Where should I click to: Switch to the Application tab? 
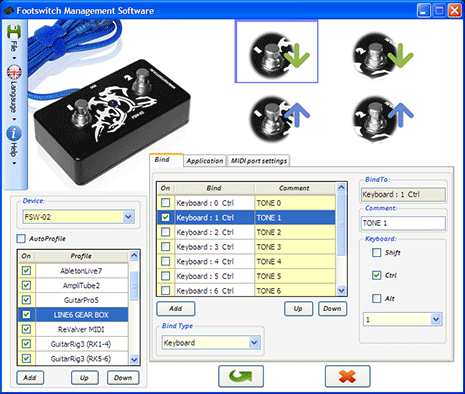(205, 161)
